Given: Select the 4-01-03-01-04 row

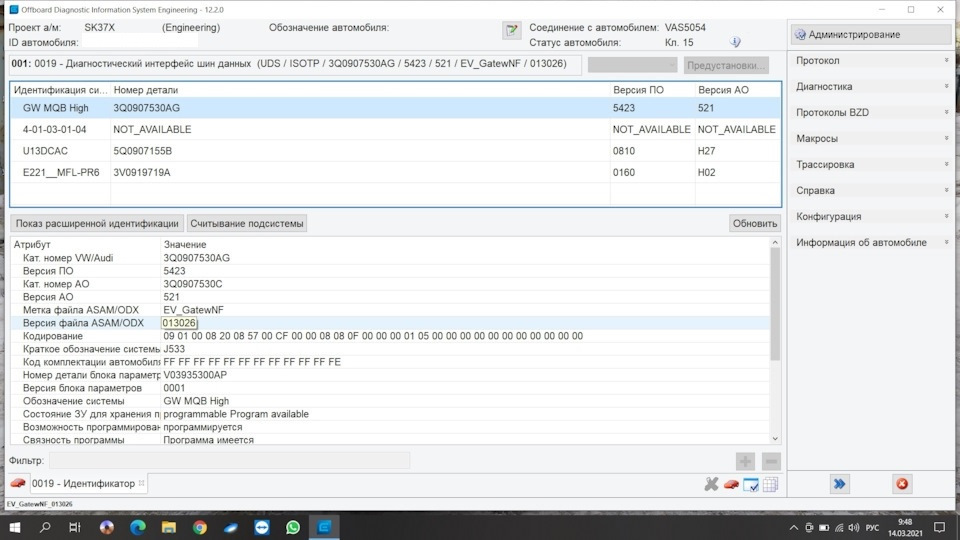Looking at the screenshot, I should point(396,129).
